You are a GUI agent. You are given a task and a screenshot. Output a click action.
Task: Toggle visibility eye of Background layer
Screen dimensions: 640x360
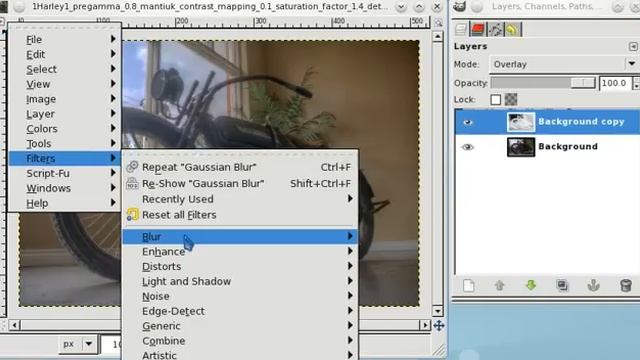point(468,147)
